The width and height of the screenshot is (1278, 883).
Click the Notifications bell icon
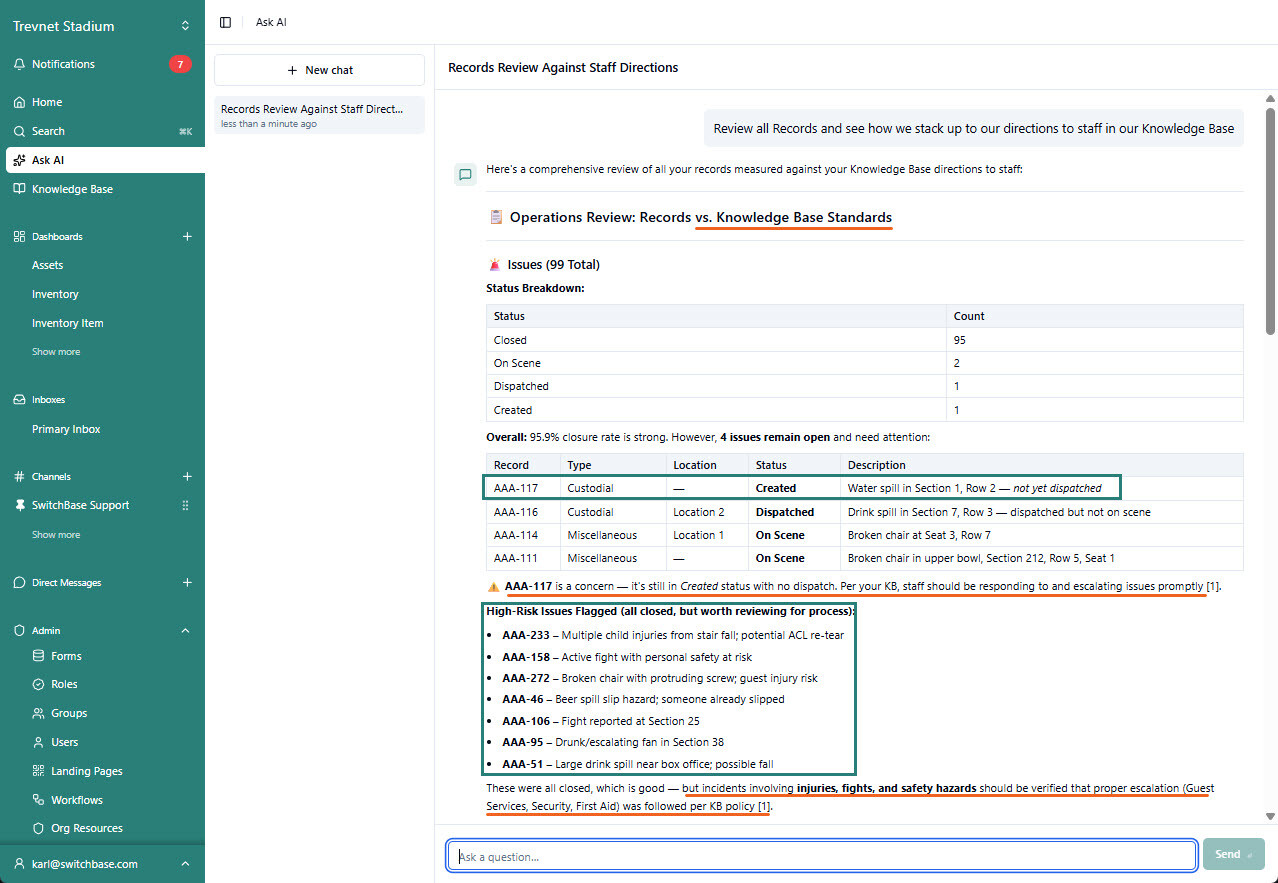point(19,64)
